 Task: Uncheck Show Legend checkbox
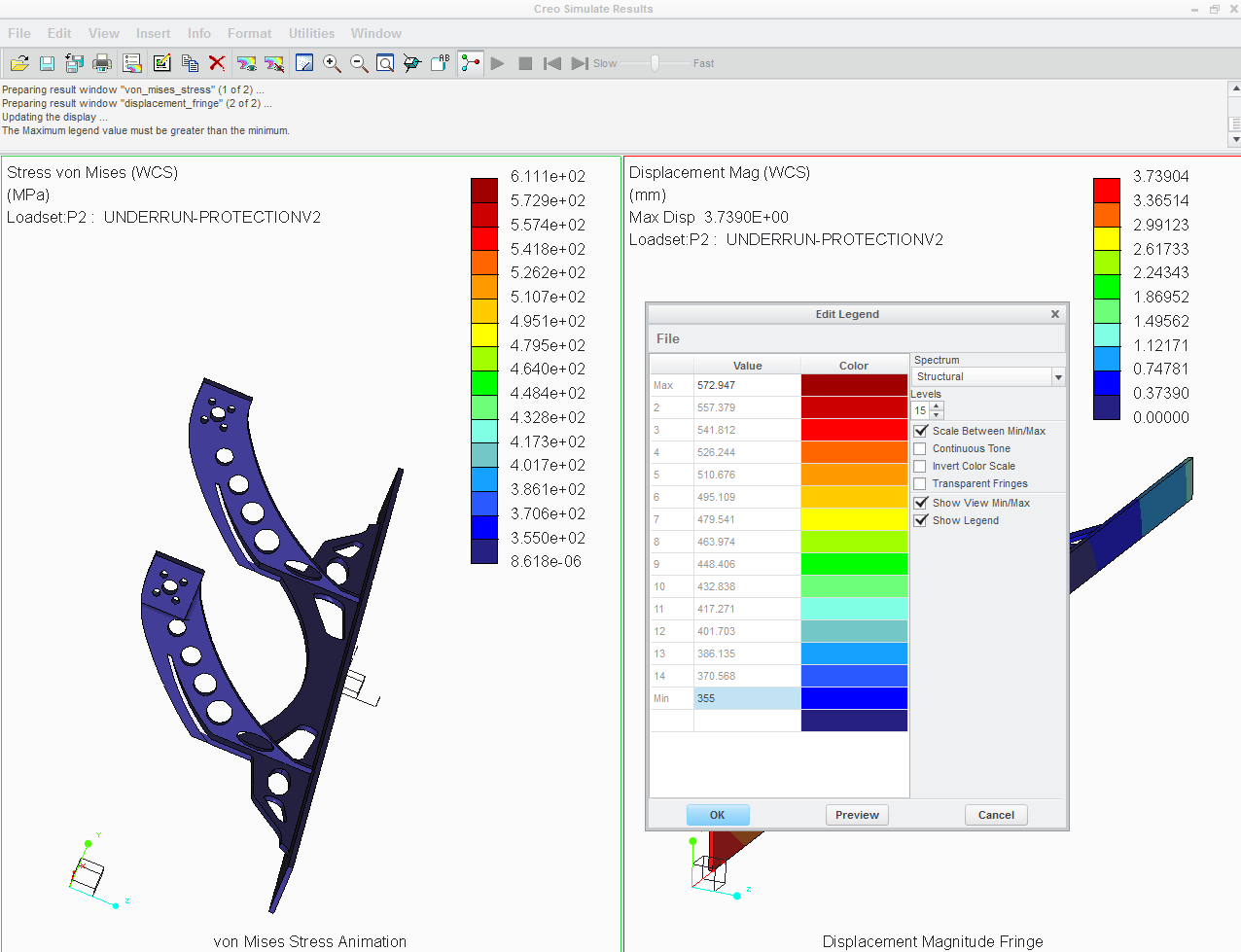point(920,520)
